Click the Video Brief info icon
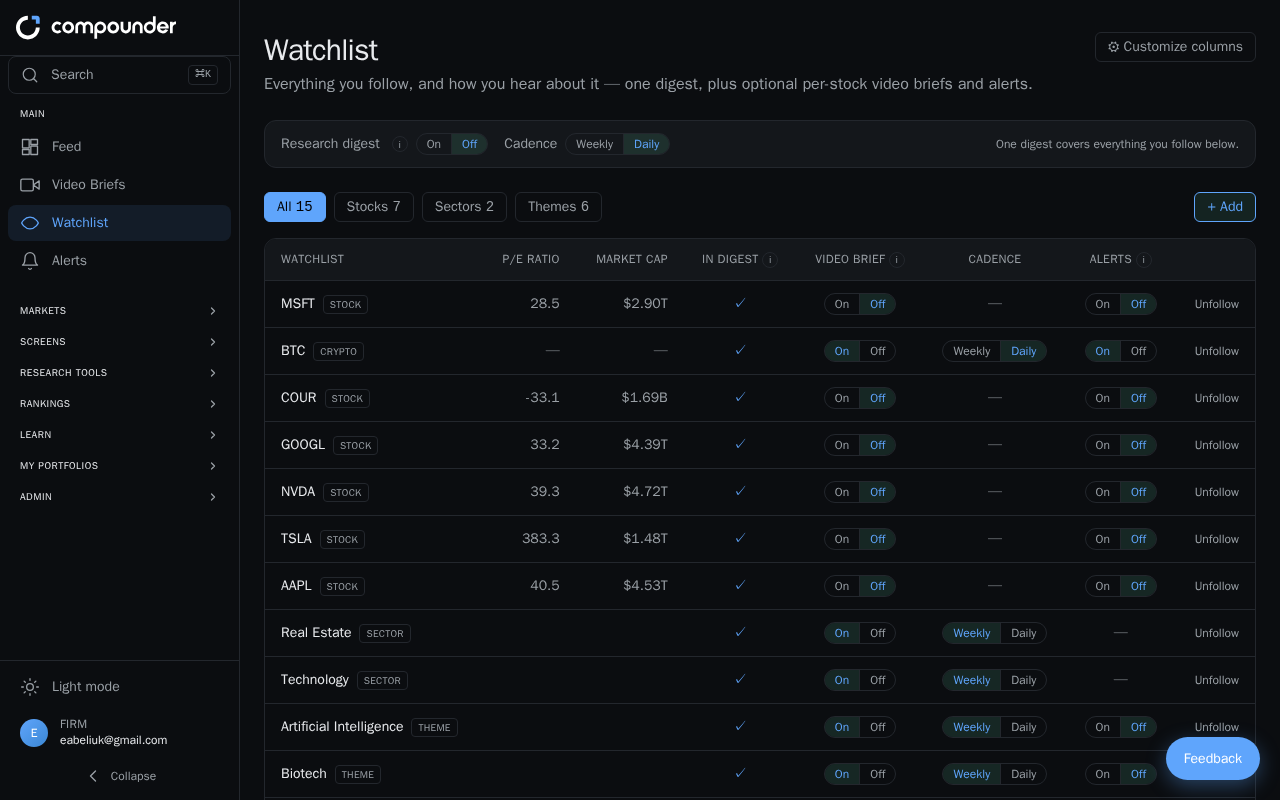Screen dimensions: 1280x800 pos(897,260)
